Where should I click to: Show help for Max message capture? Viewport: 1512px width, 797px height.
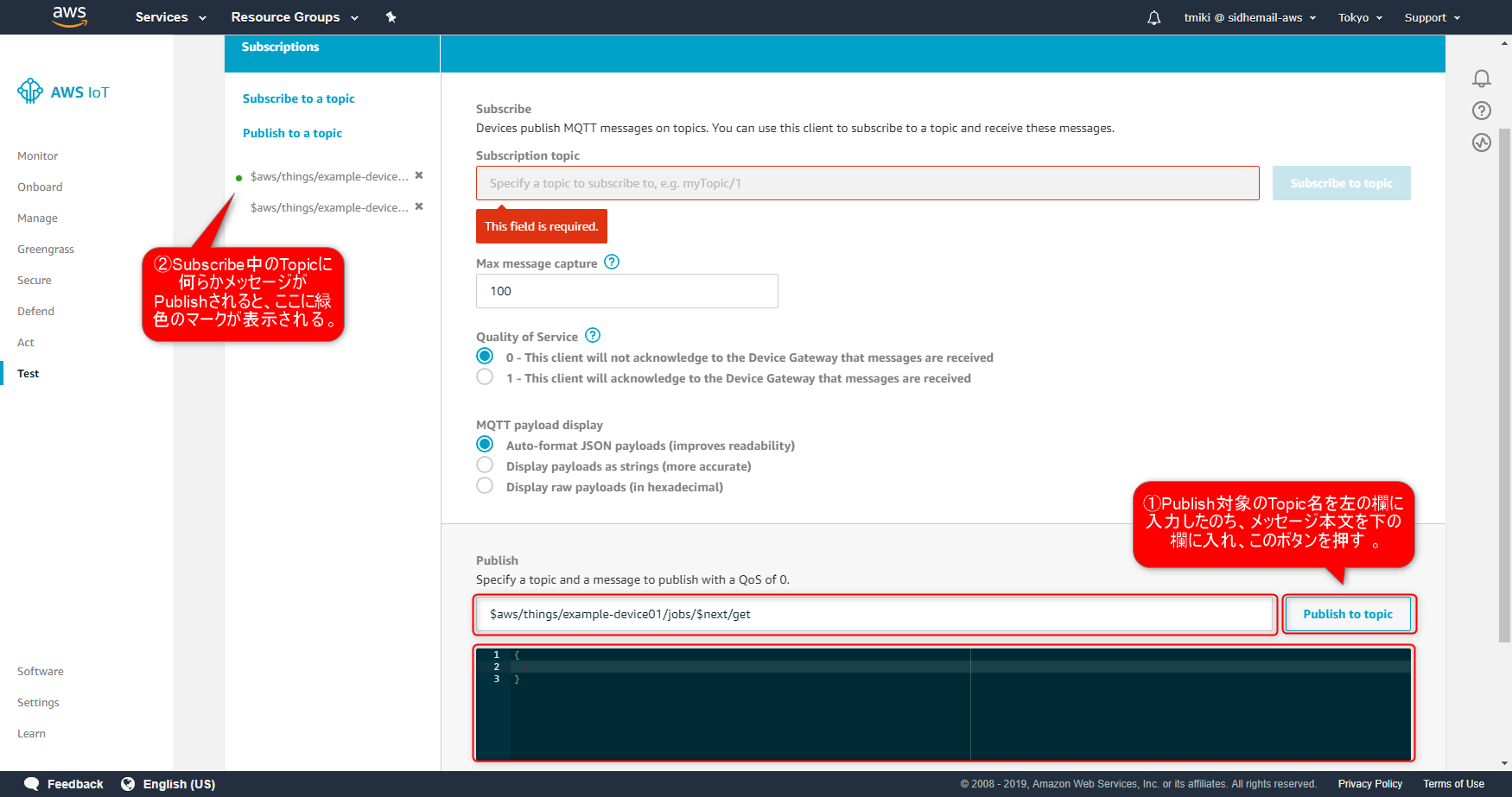pyautogui.click(x=612, y=262)
